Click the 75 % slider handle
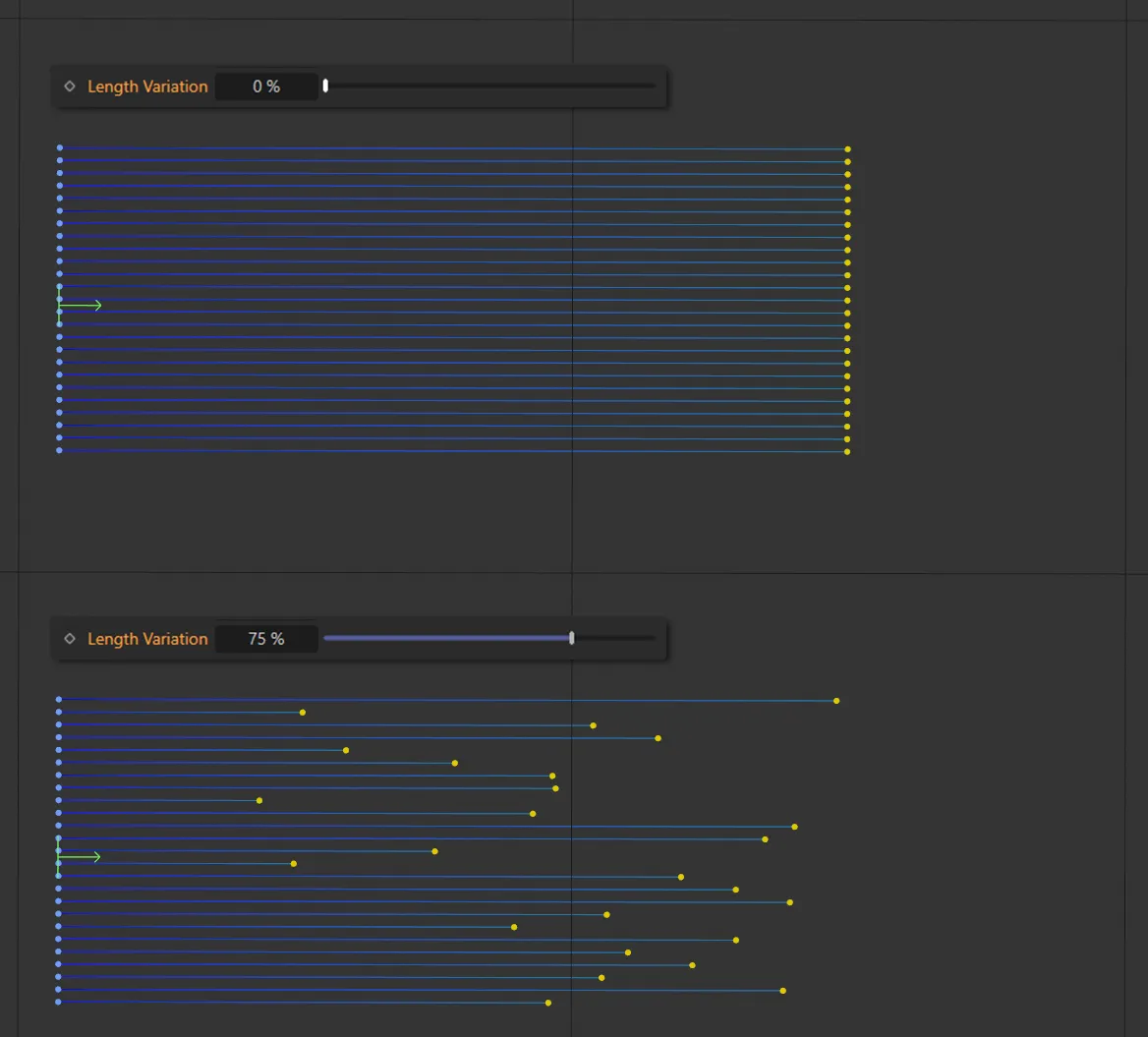 point(571,637)
